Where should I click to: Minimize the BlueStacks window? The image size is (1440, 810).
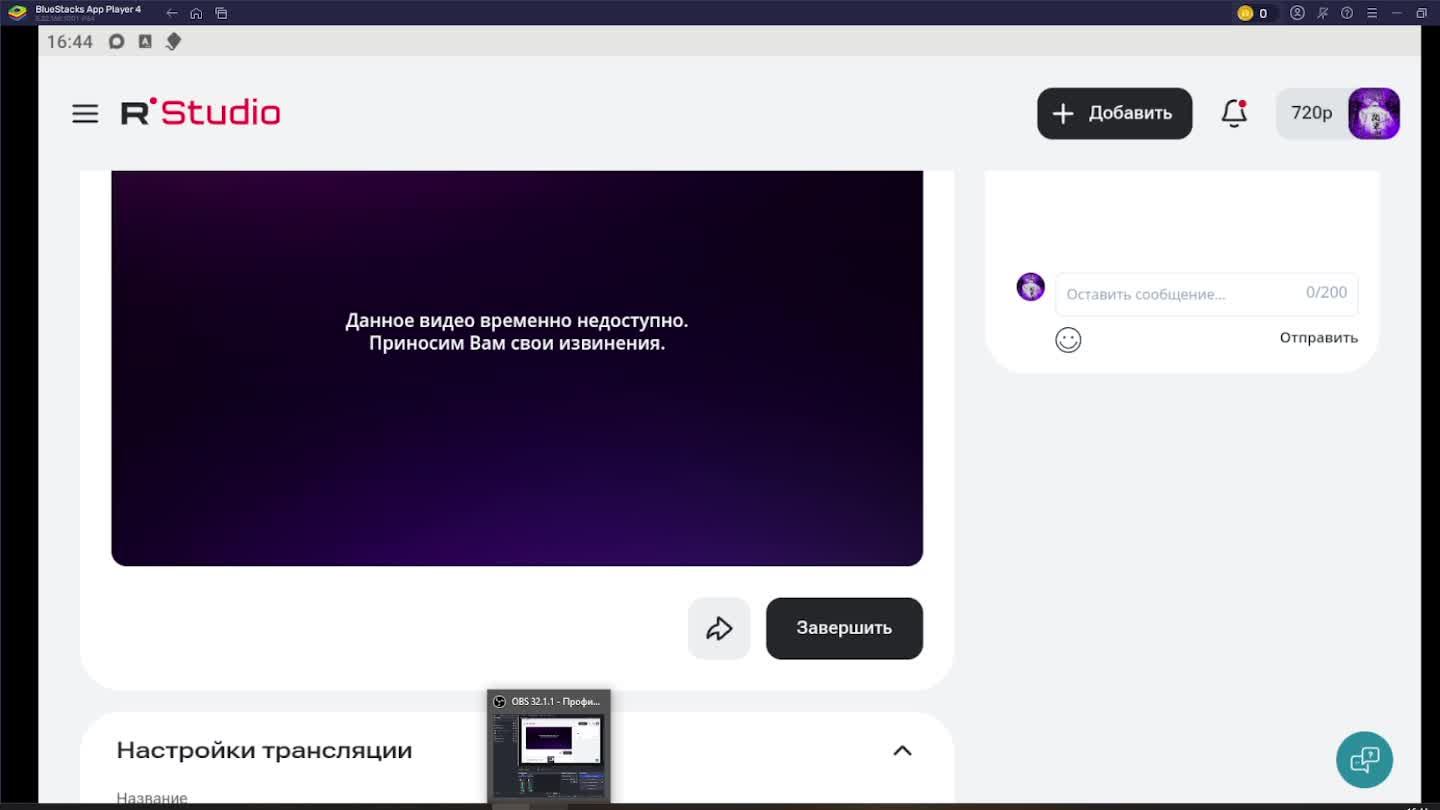[x=1396, y=13]
